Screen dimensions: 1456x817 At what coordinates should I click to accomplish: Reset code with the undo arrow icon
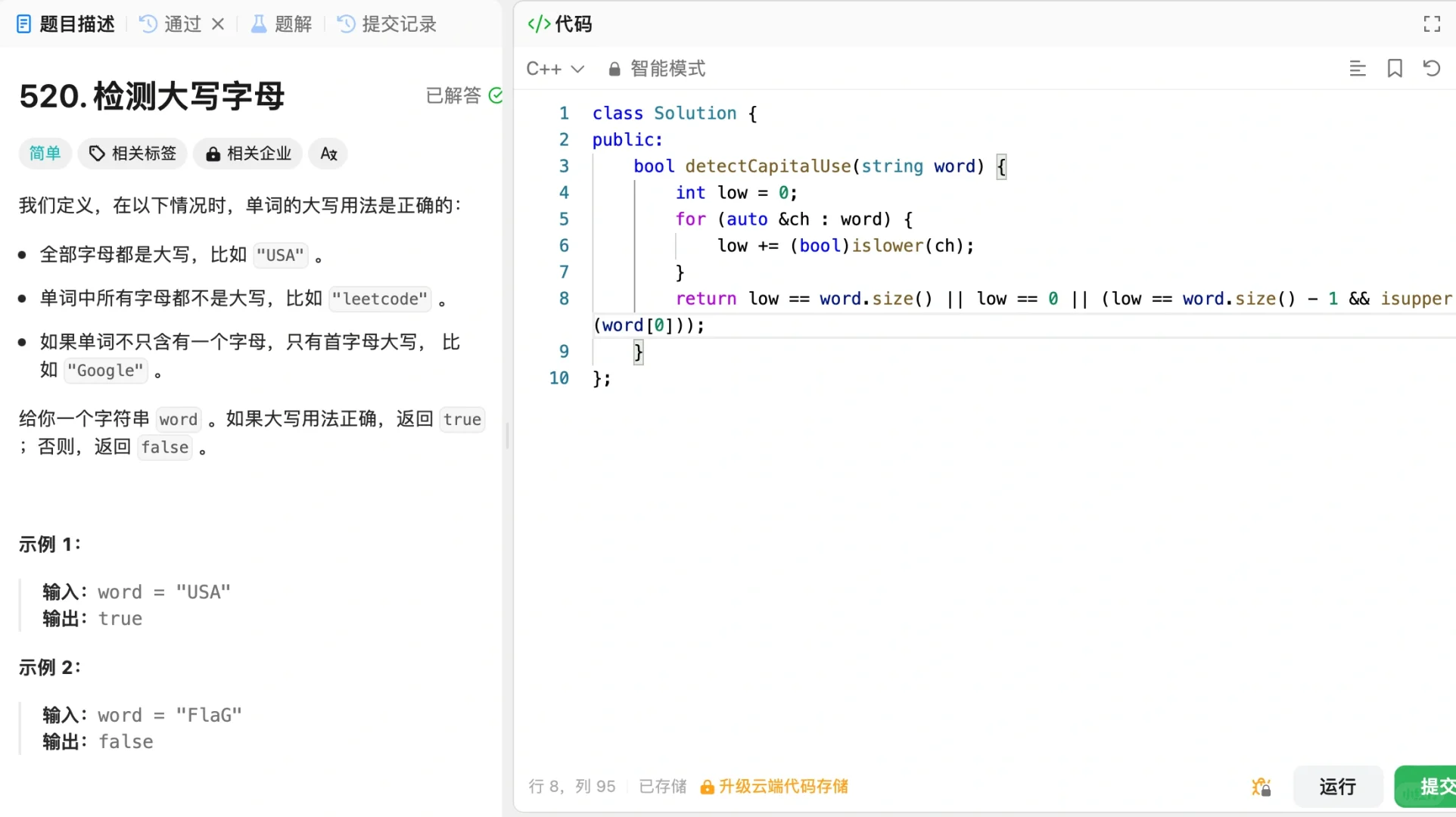(1432, 69)
